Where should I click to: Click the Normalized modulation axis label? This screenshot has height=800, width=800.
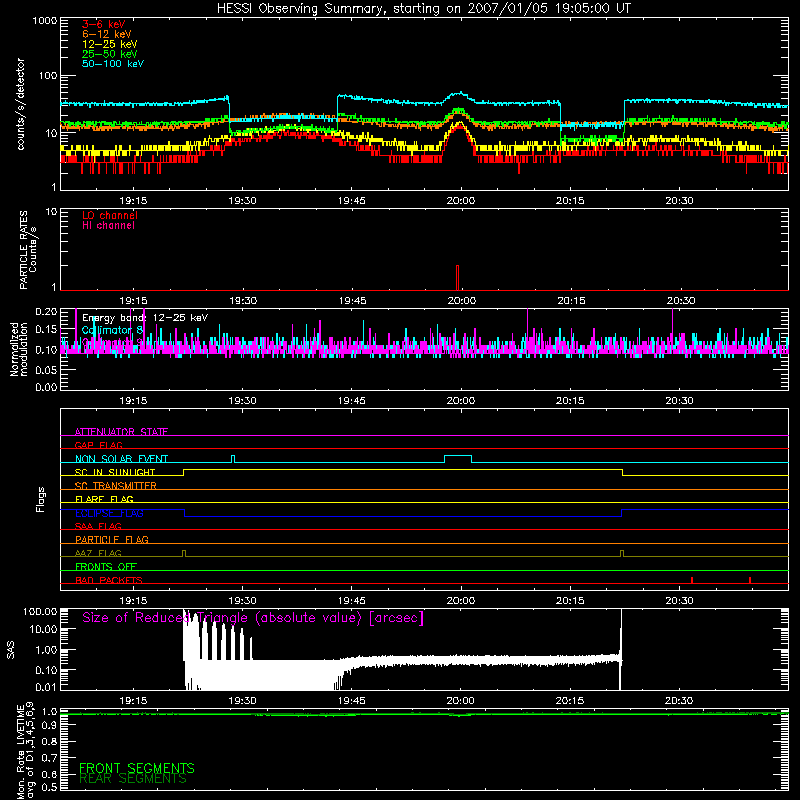[x=18, y=349]
